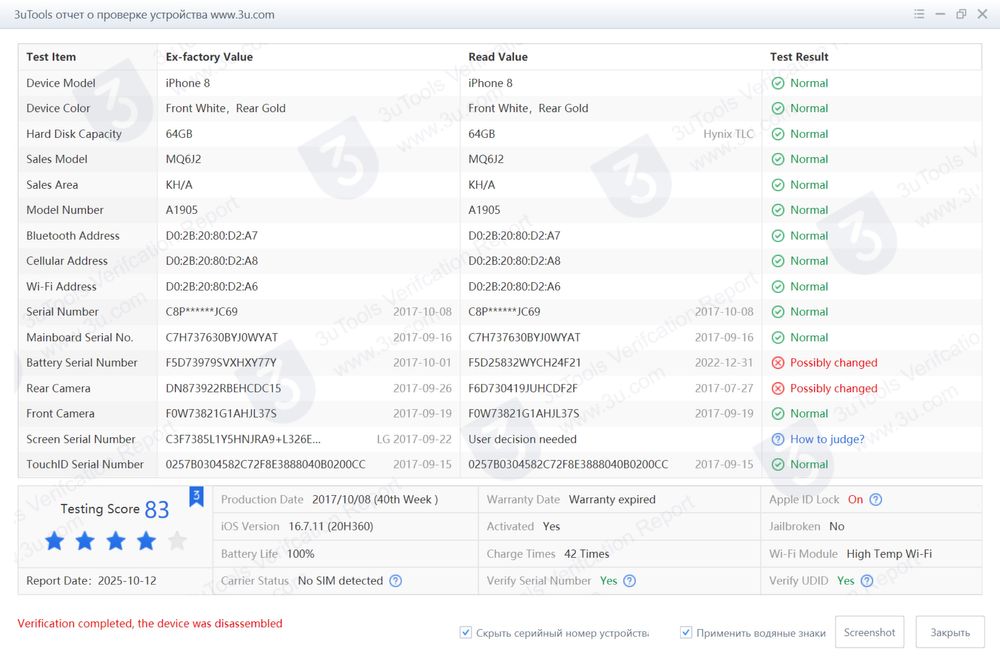
Task: Click the help icon beside Verify Serial Number
Action: pos(629,581)
